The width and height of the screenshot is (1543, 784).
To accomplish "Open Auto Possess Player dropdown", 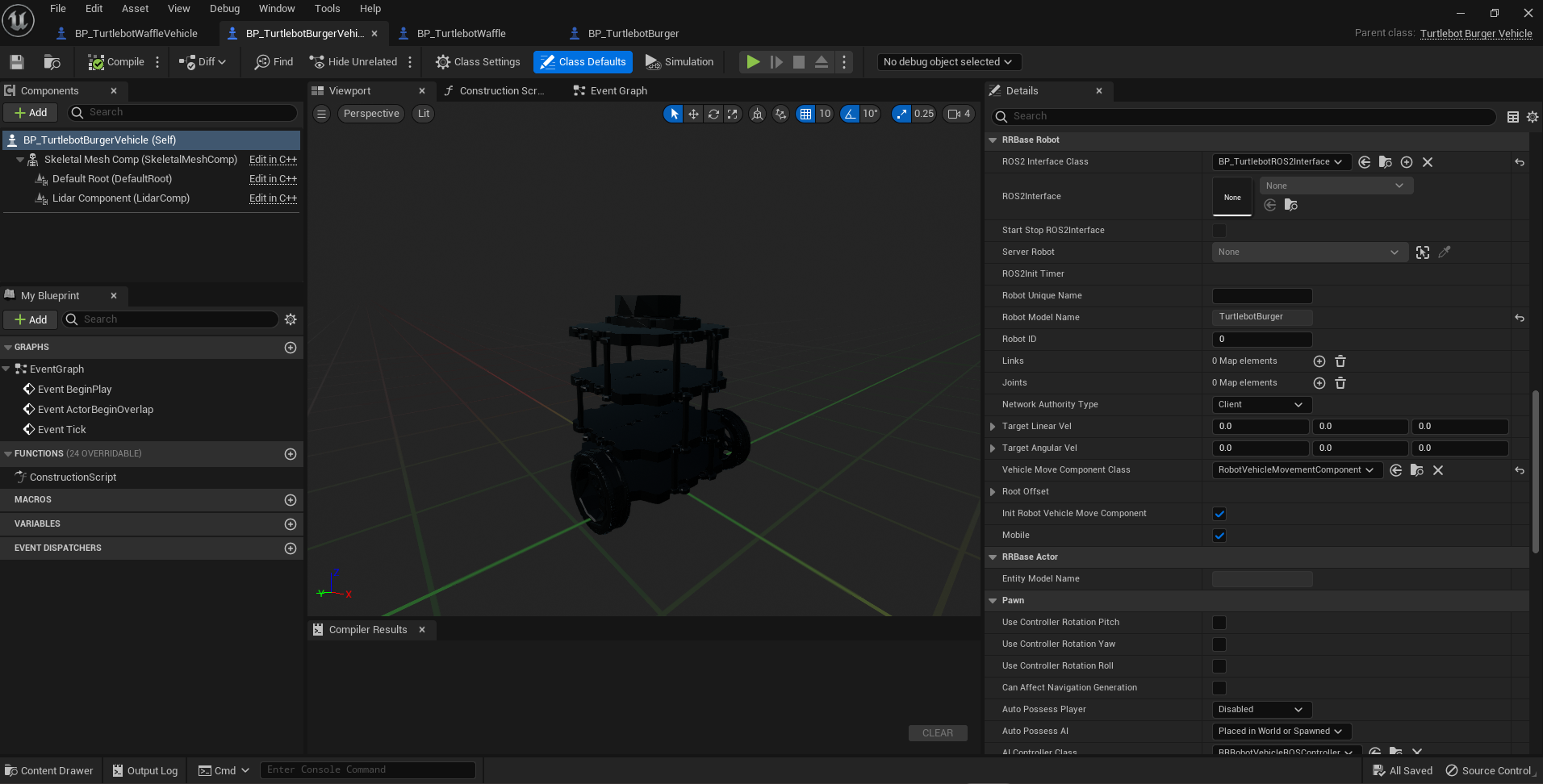I will tap(1261, 710).
